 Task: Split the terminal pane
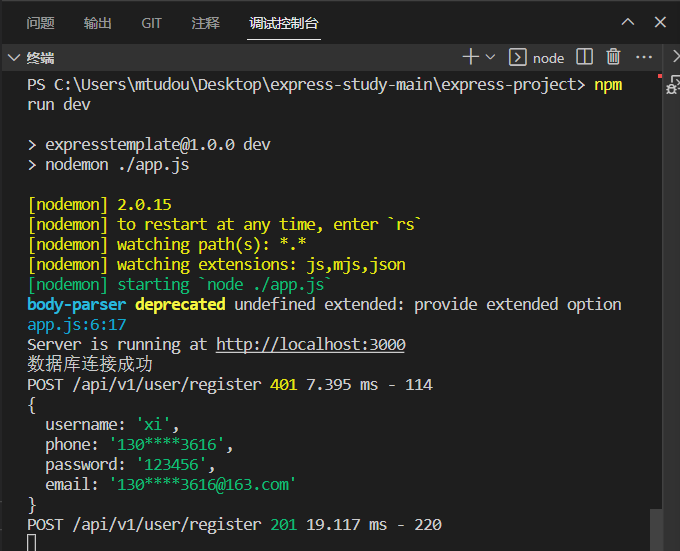(585, 57)
